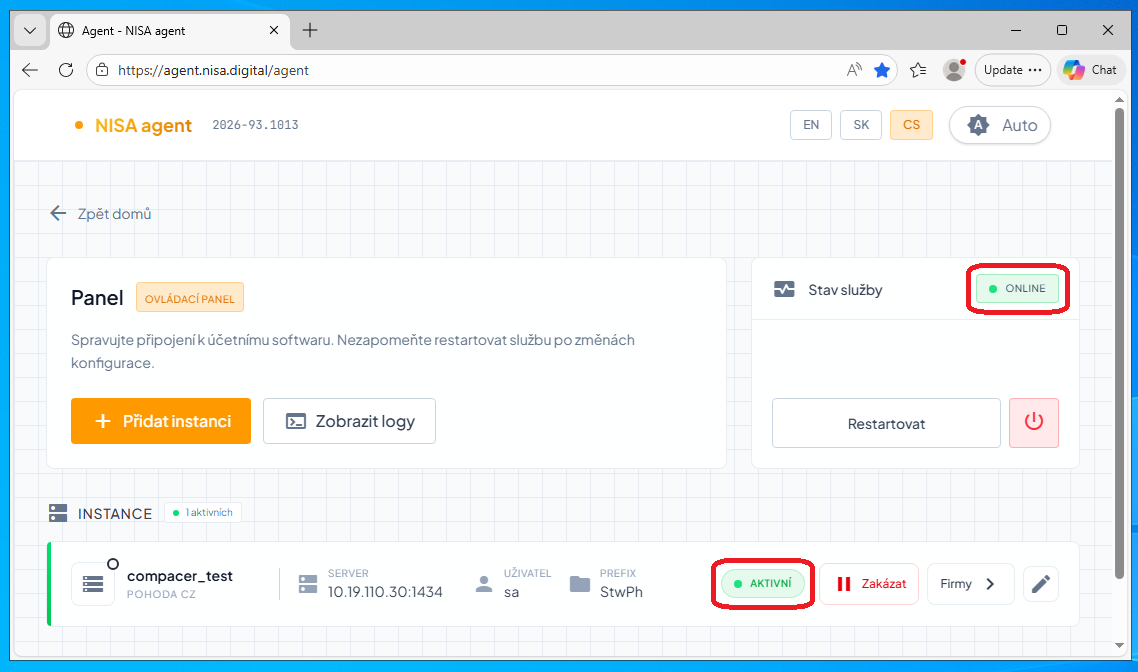The image size is (1138, 672).
Task: Click the favorites star icon in address bar
Action: pyautogui.click(x=881, y=70)
